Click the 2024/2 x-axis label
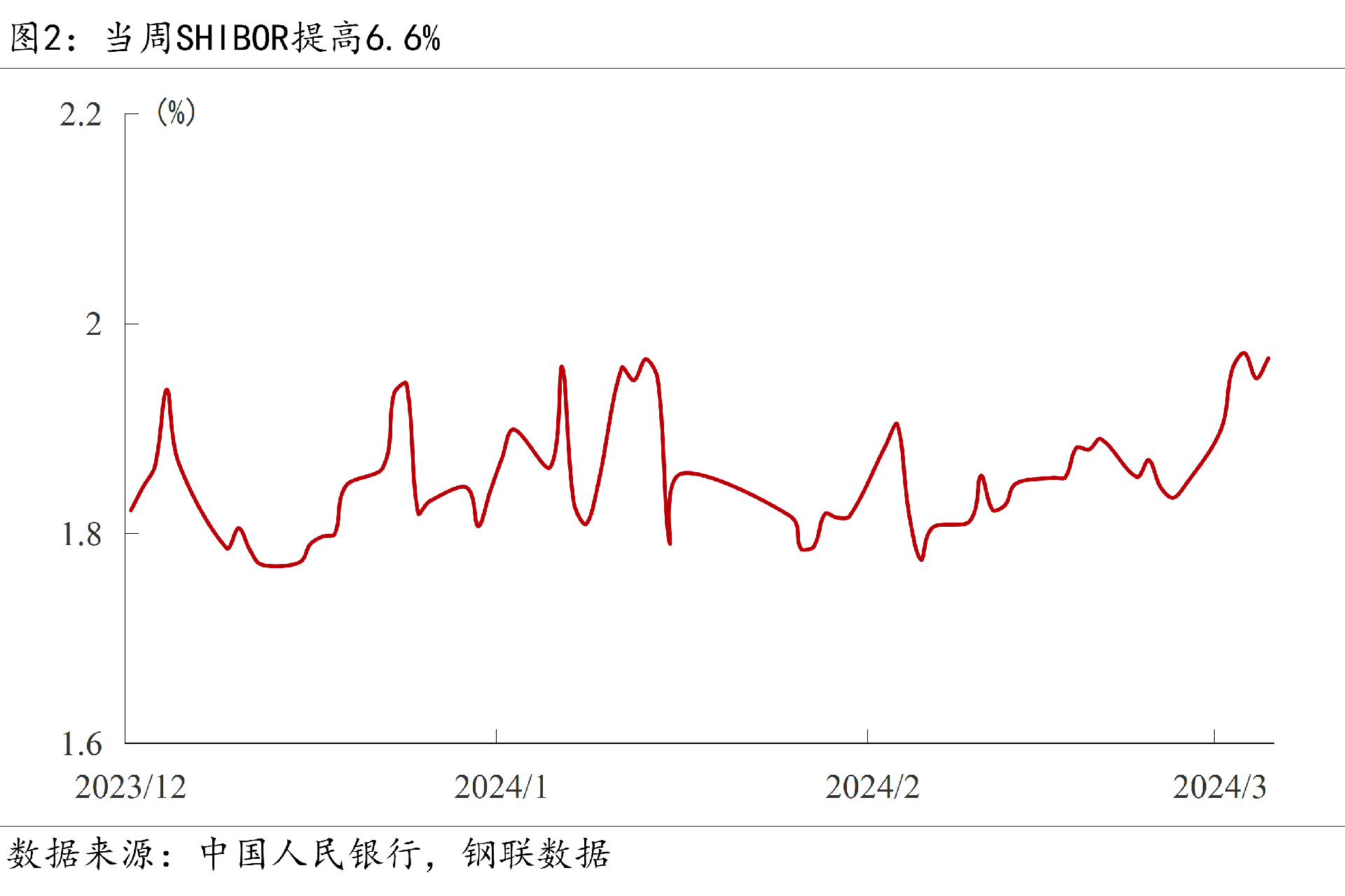The image size is (1345, 896). tap(871, 787)
